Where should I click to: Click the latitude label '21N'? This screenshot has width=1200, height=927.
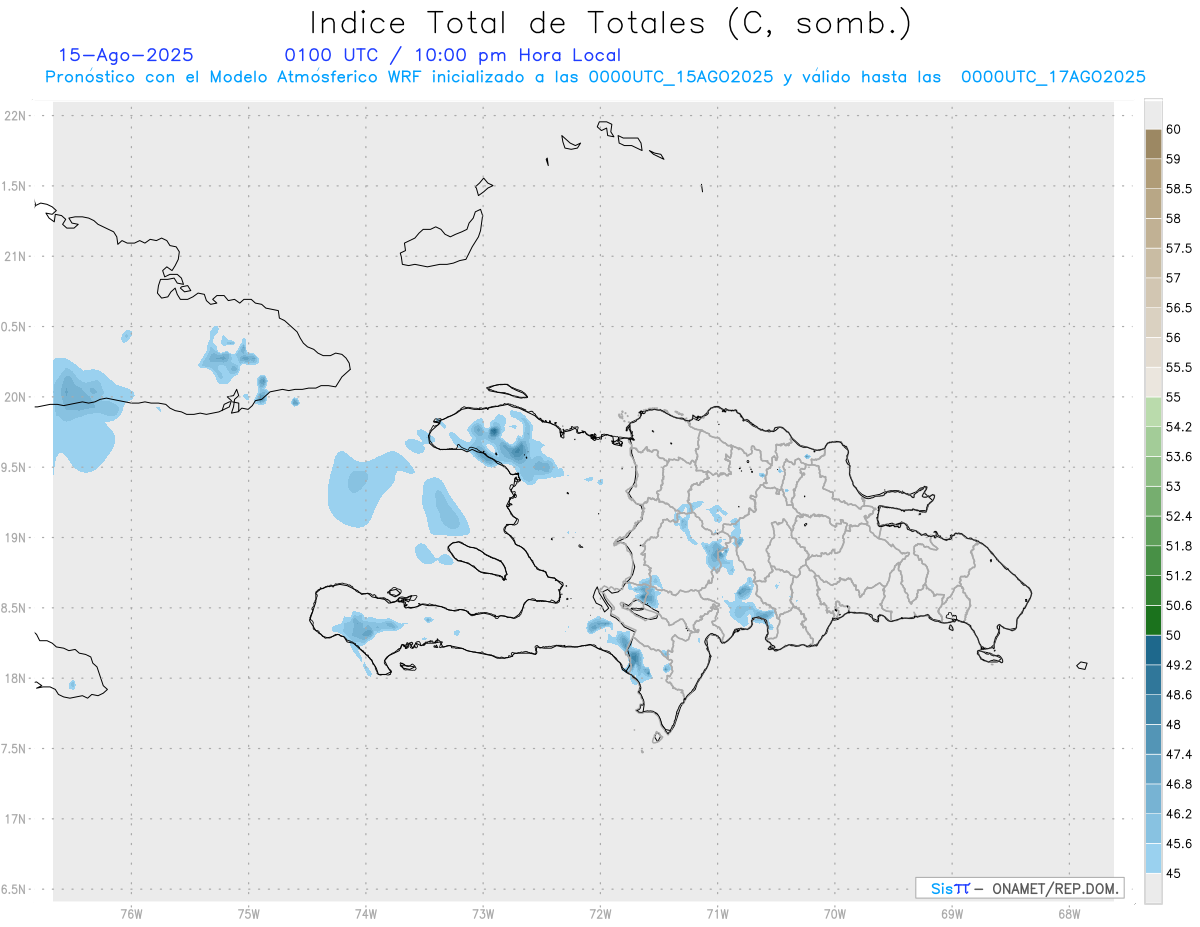pos(16,256)
